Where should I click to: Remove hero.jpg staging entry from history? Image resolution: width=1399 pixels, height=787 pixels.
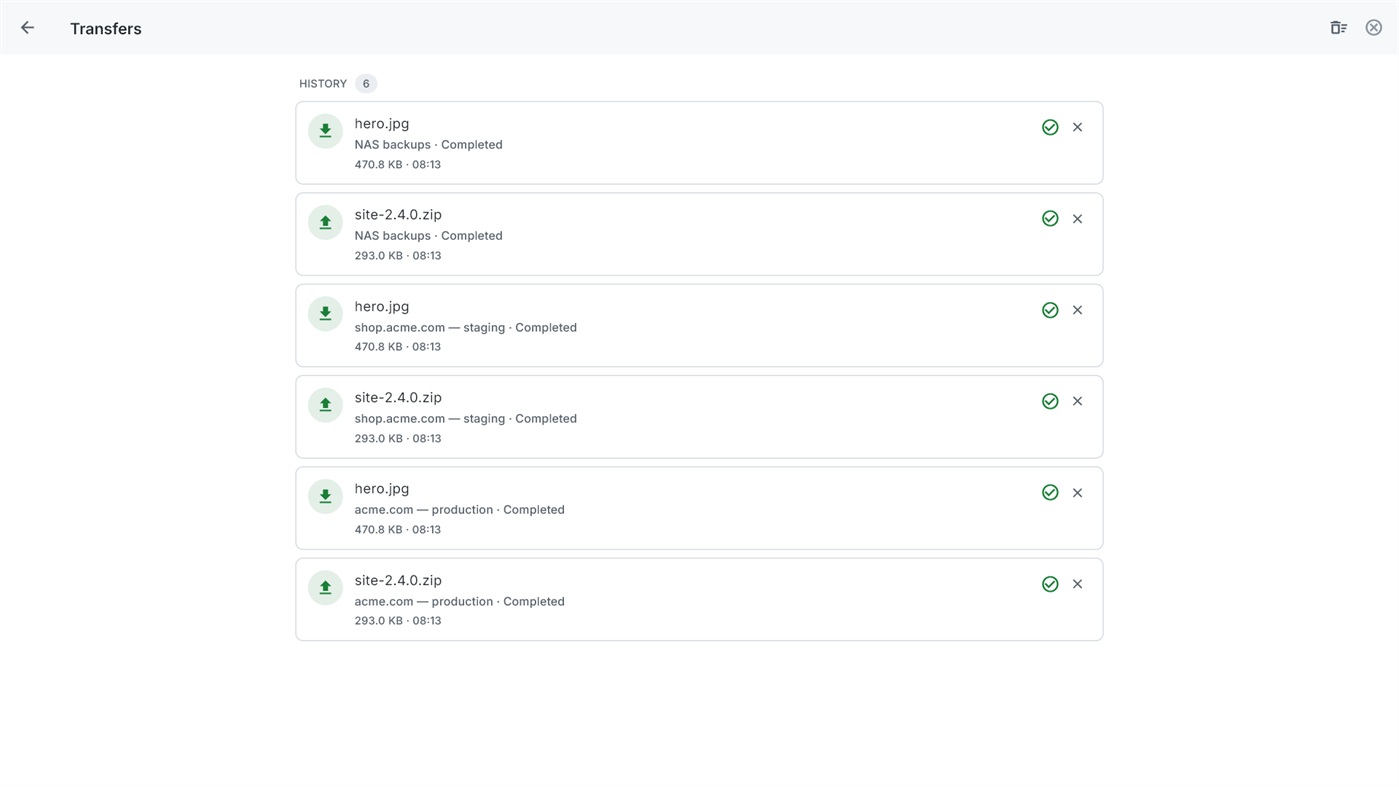point(1077,310)
